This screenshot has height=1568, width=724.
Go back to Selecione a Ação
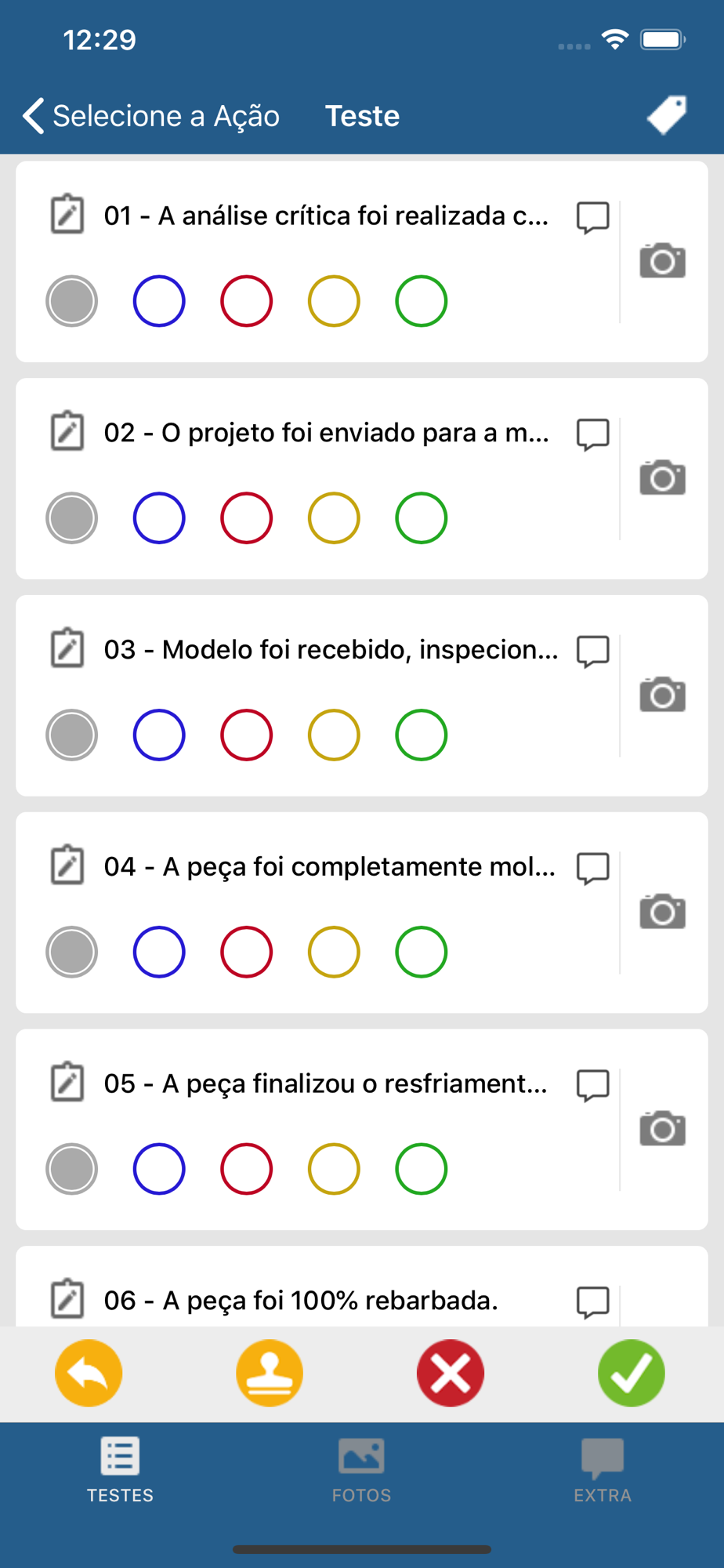coord(150,116)
